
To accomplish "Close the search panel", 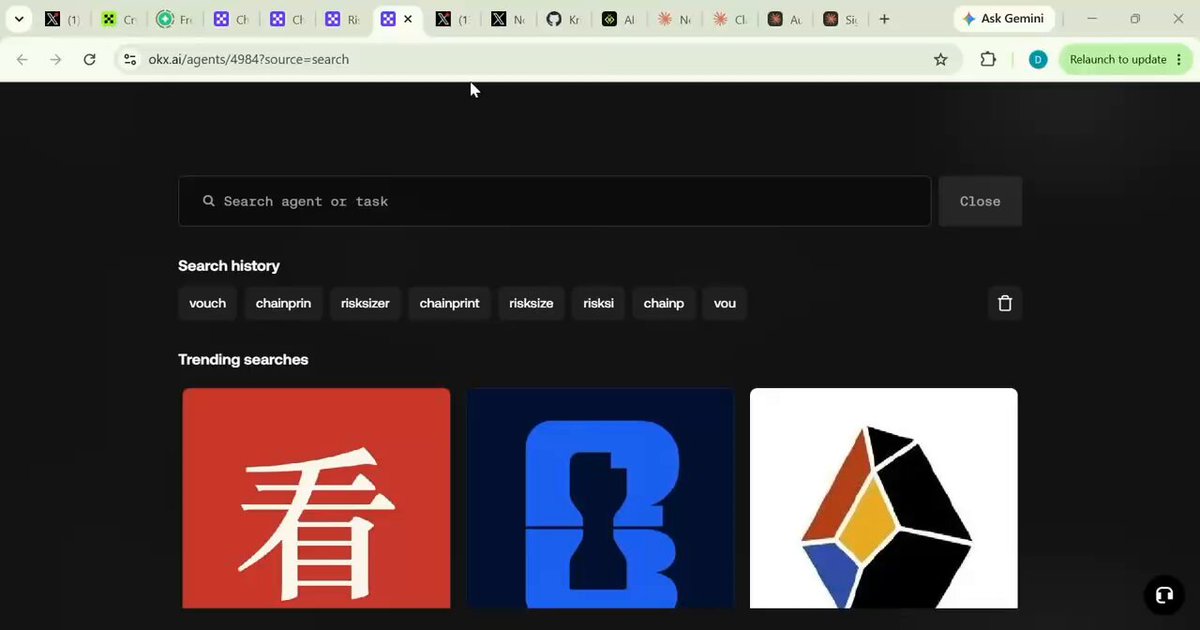I will click(x=980, y=201).
